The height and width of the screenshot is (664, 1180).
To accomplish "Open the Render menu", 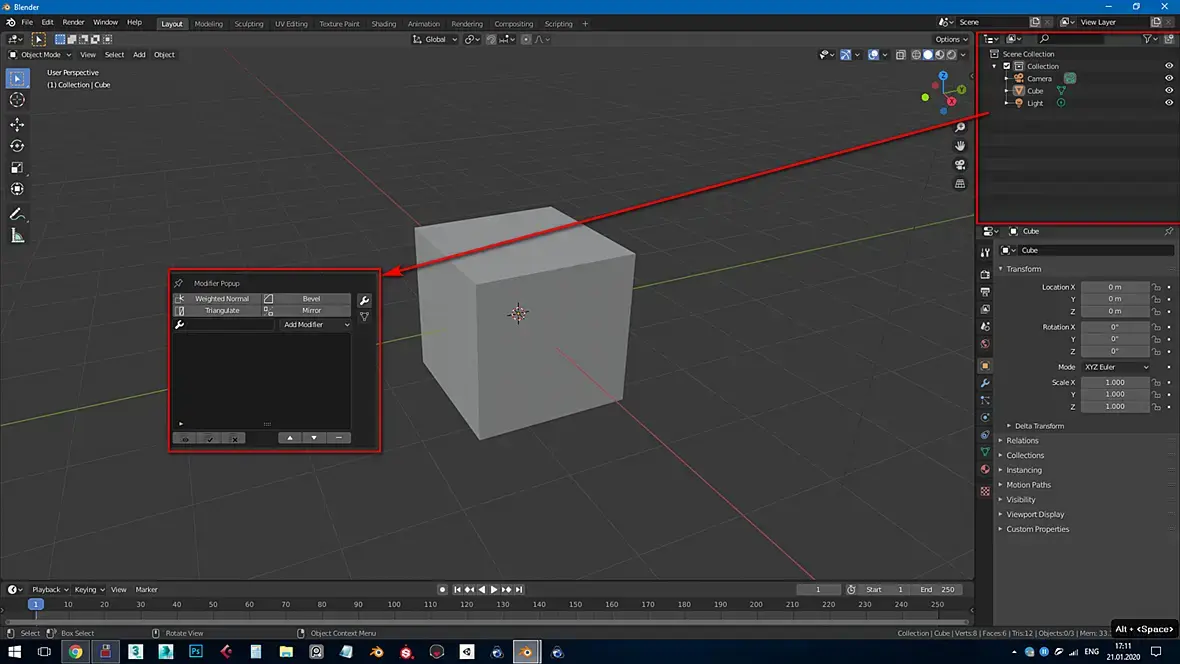I will 73,22.
